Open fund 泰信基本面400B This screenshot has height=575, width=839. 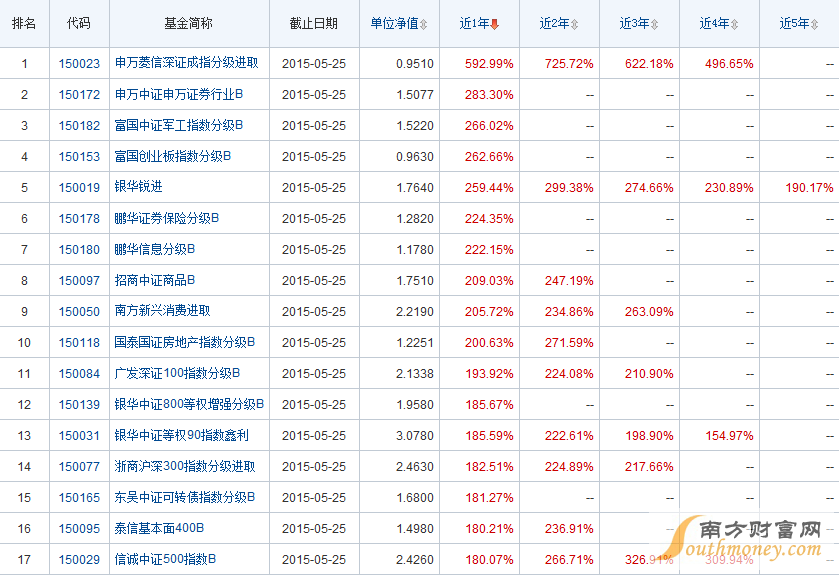(x=159, y=528)
